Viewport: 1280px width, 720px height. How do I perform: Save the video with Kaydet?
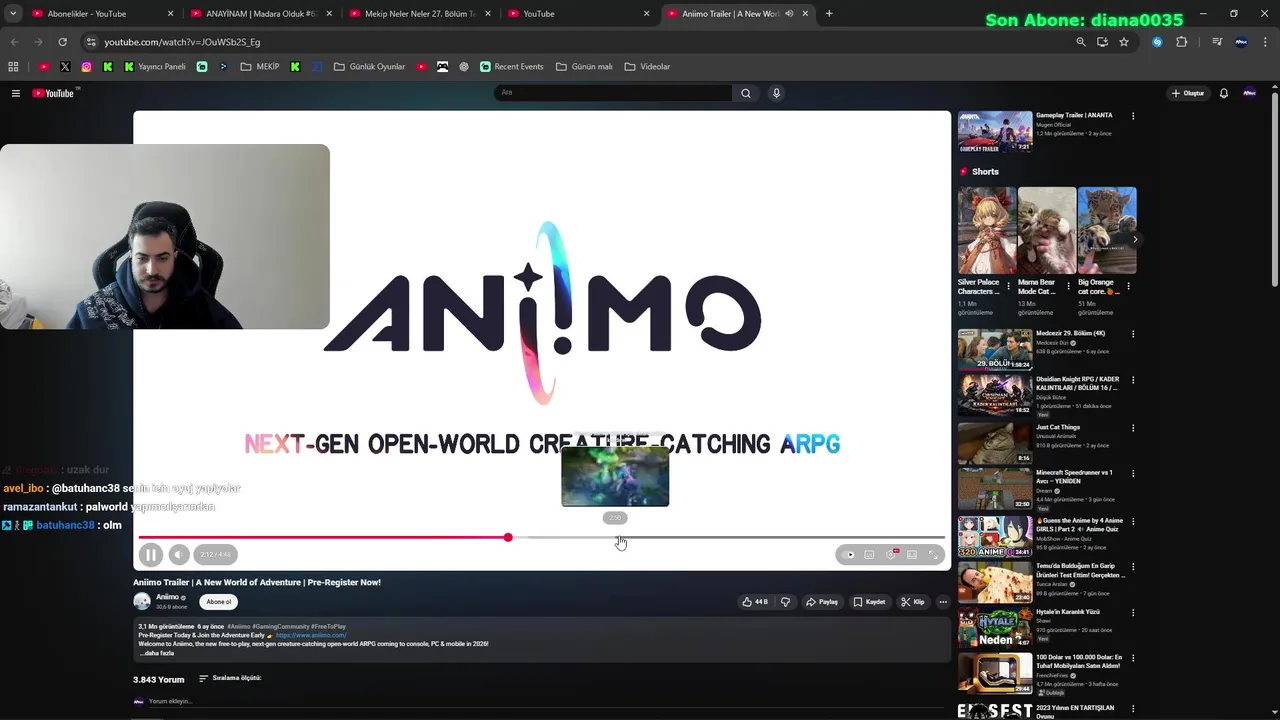coord(869,602)
